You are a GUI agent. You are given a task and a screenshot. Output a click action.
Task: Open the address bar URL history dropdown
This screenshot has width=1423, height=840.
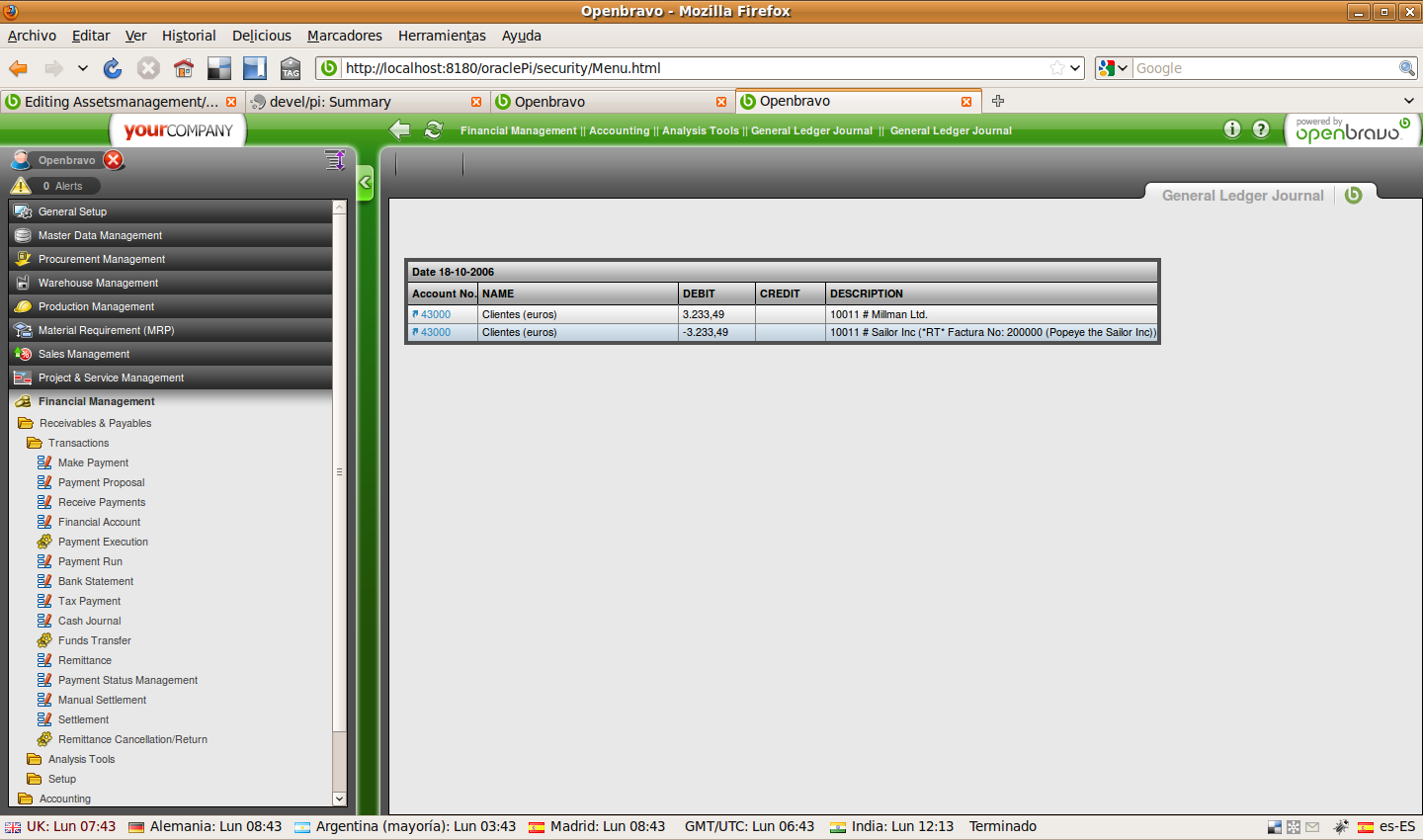tap(1076, 68)
